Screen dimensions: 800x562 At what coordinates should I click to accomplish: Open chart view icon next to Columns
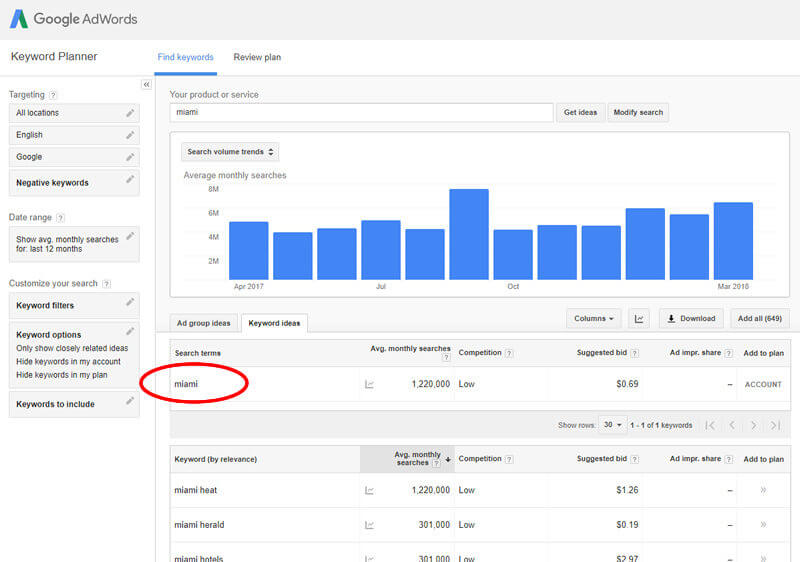(639, 318)
